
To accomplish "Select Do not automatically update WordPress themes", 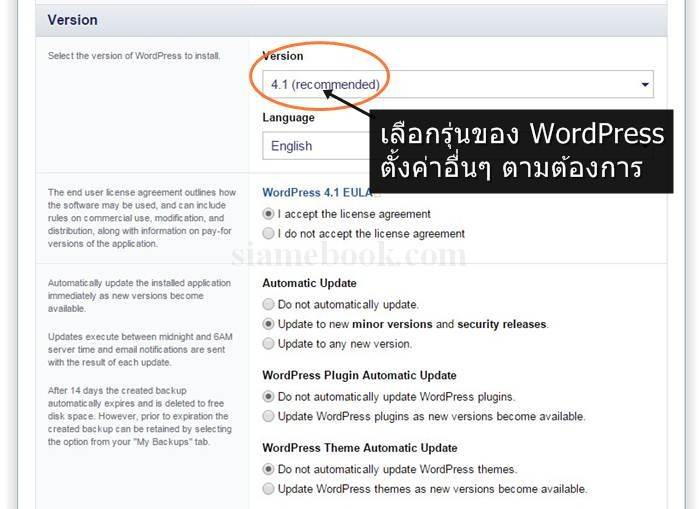I will (268, 469).
